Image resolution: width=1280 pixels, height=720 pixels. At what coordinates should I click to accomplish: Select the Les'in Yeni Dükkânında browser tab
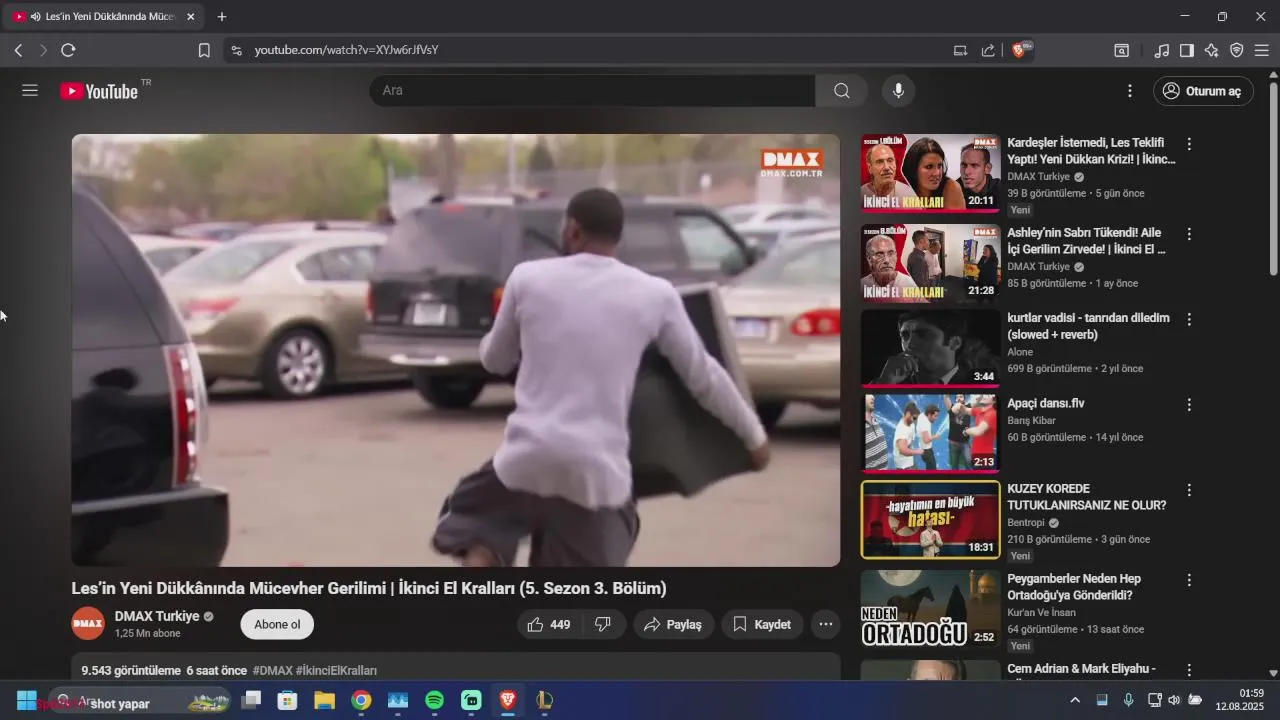[103, 17]
